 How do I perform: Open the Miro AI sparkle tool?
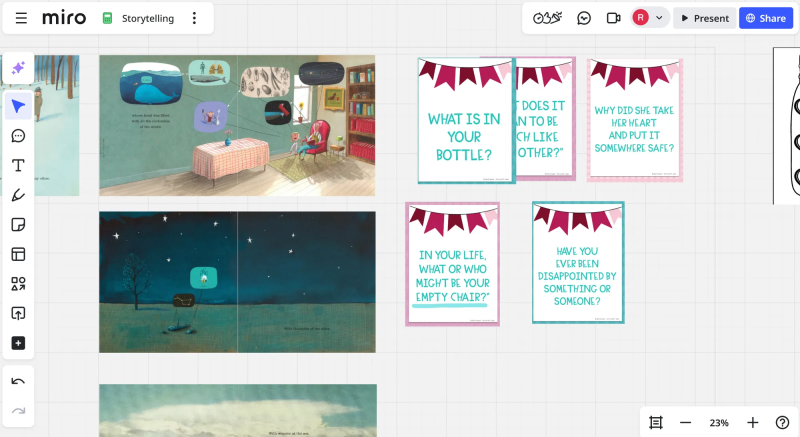[x=18, y=68]
